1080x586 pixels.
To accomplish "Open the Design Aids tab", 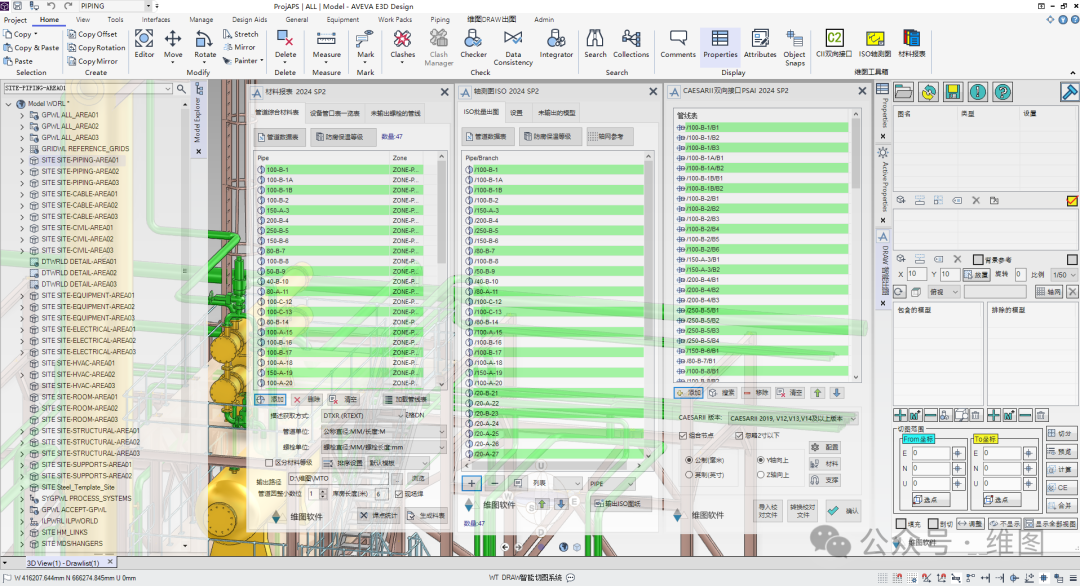I will coord(249,19).
